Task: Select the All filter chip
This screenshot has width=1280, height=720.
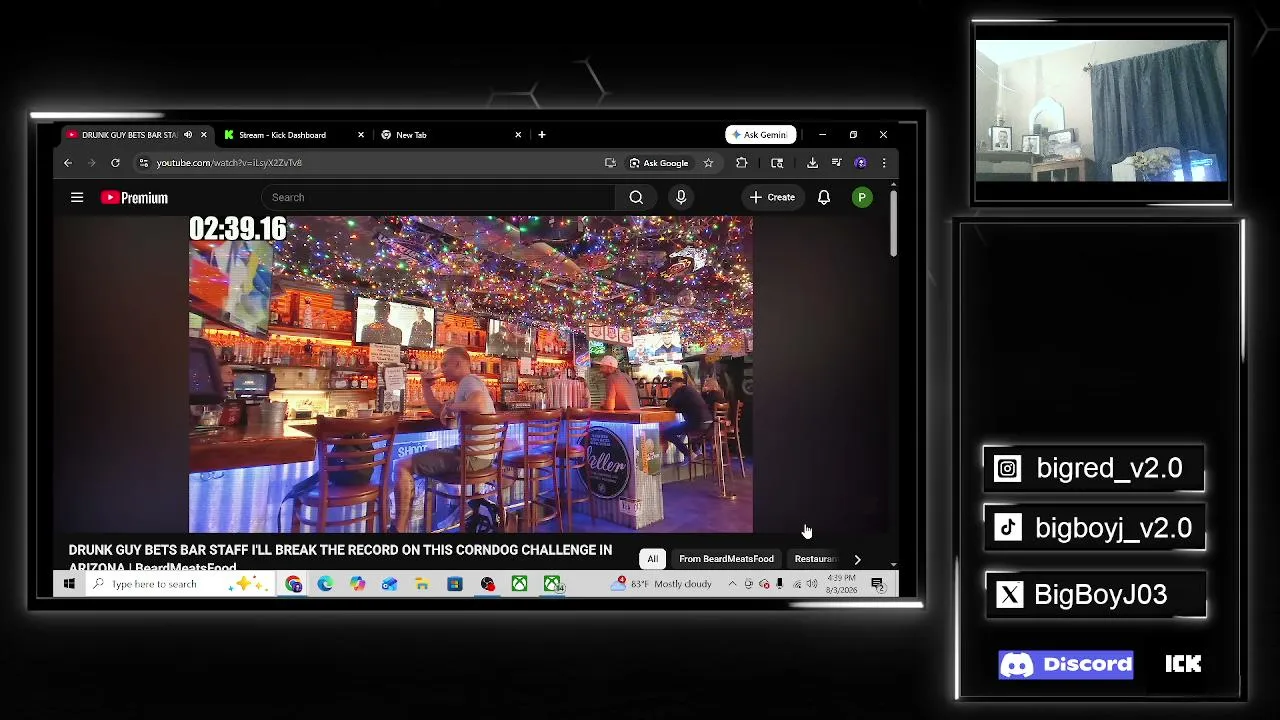Action: 653,559
